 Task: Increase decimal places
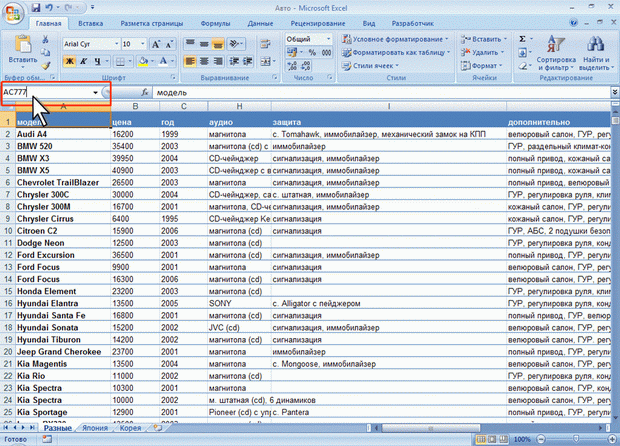[292, 66]
